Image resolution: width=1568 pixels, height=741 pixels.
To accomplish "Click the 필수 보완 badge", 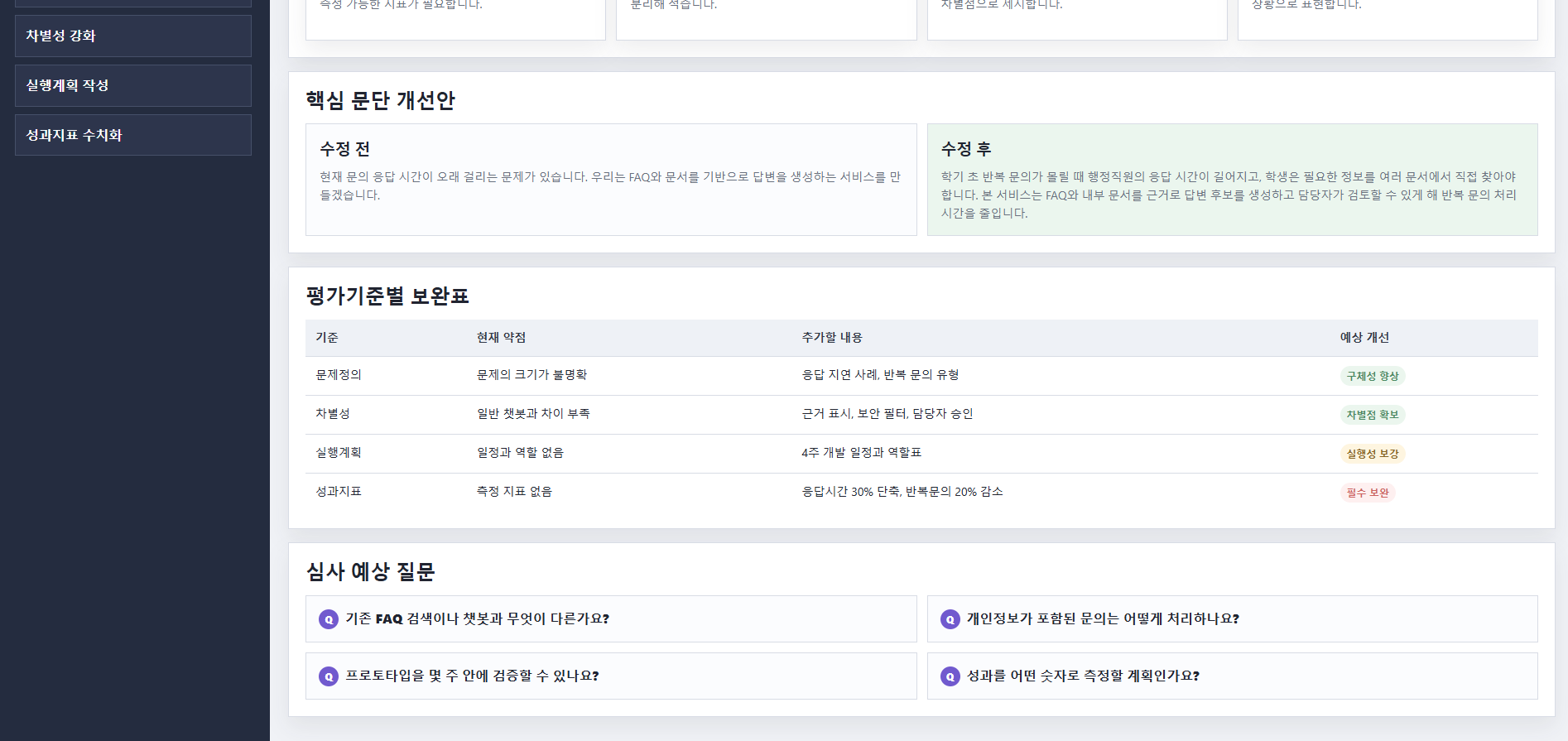I will [1368, 493].
